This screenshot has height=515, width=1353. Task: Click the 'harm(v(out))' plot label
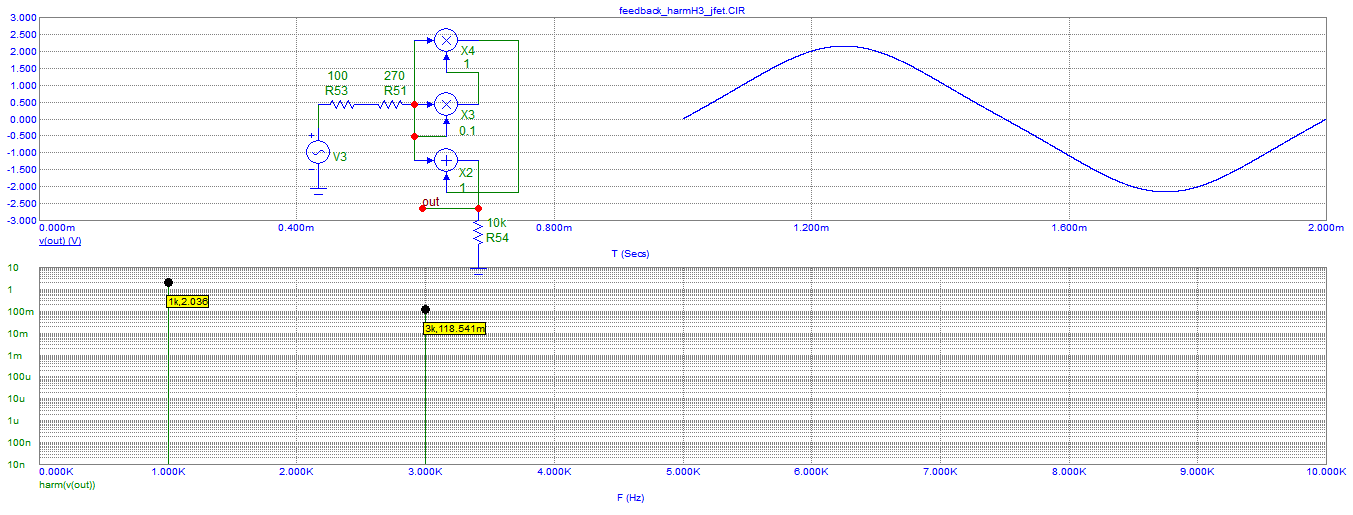click(67, 484)
